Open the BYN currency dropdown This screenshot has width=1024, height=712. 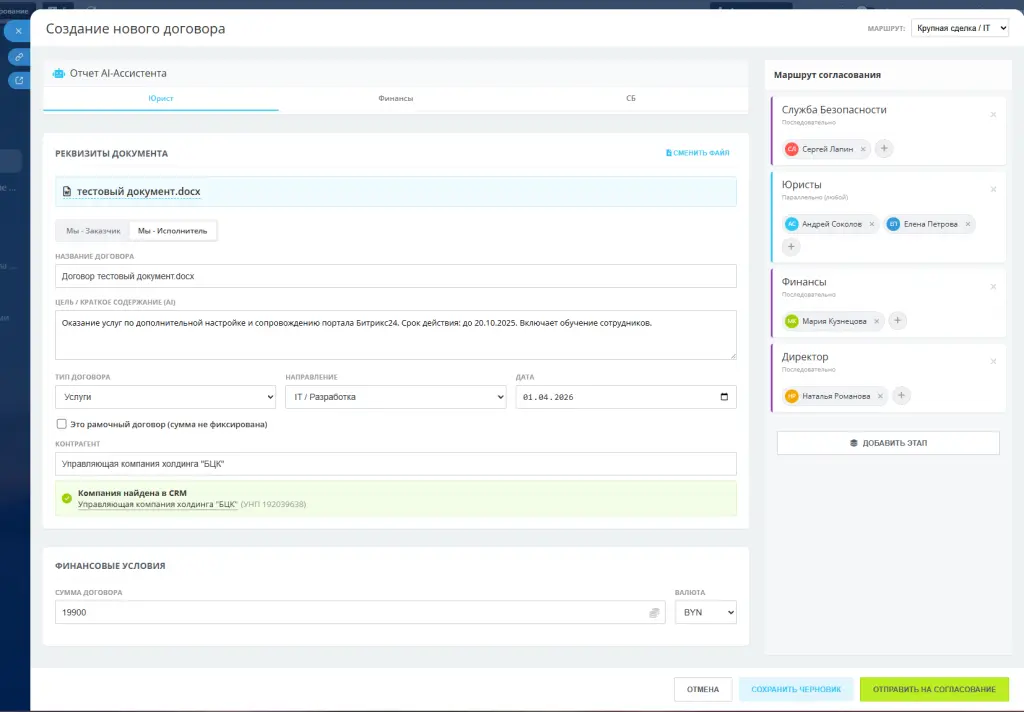point(706,612)
